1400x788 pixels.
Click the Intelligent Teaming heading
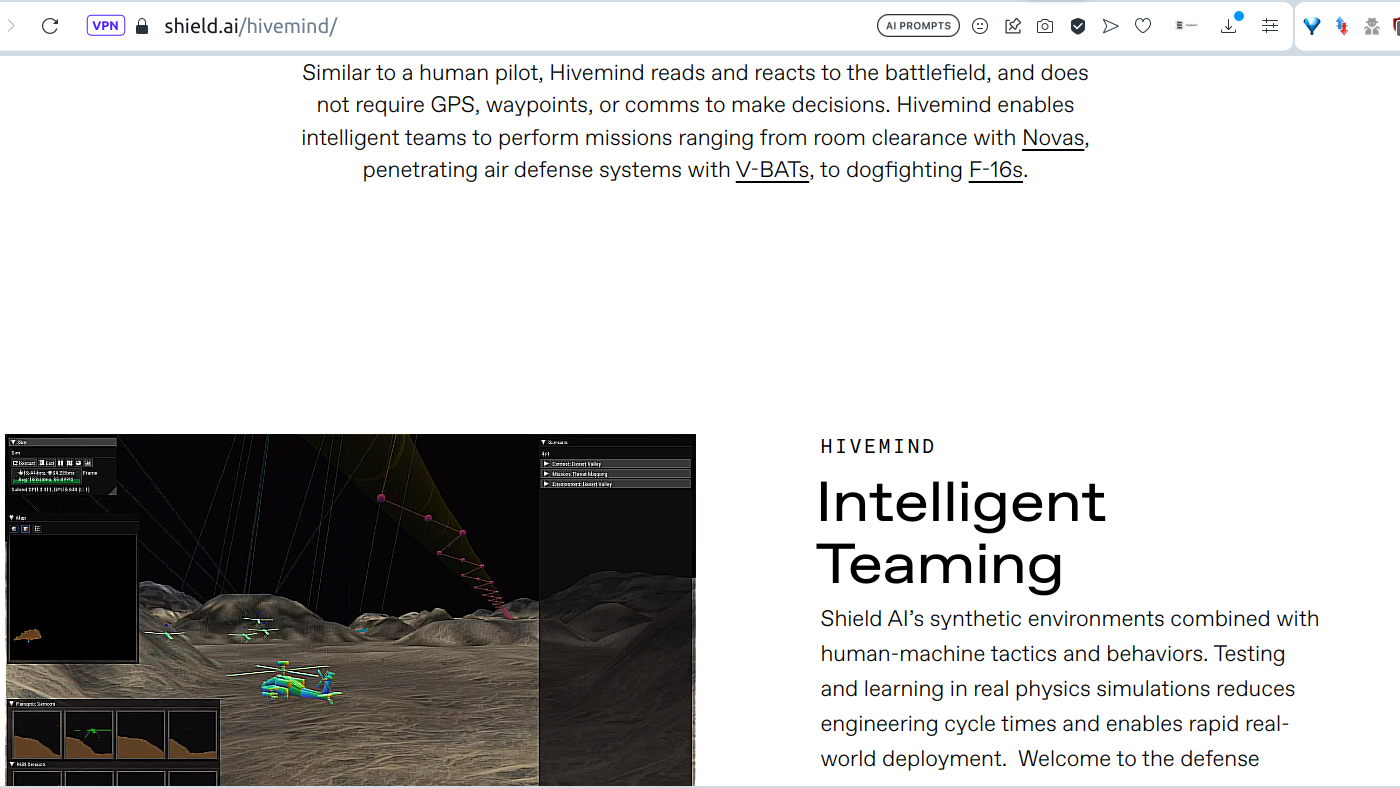tap(962, 533)
